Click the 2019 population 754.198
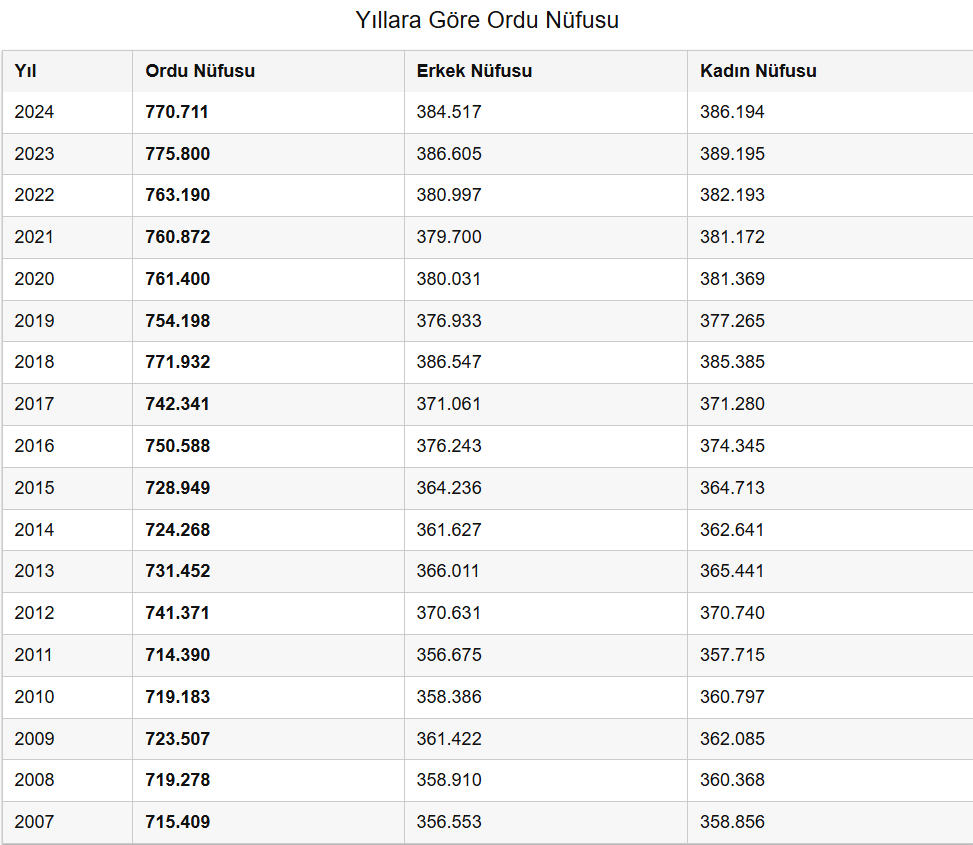The width and height of the screenshot is (973, 845). point(177,321)
